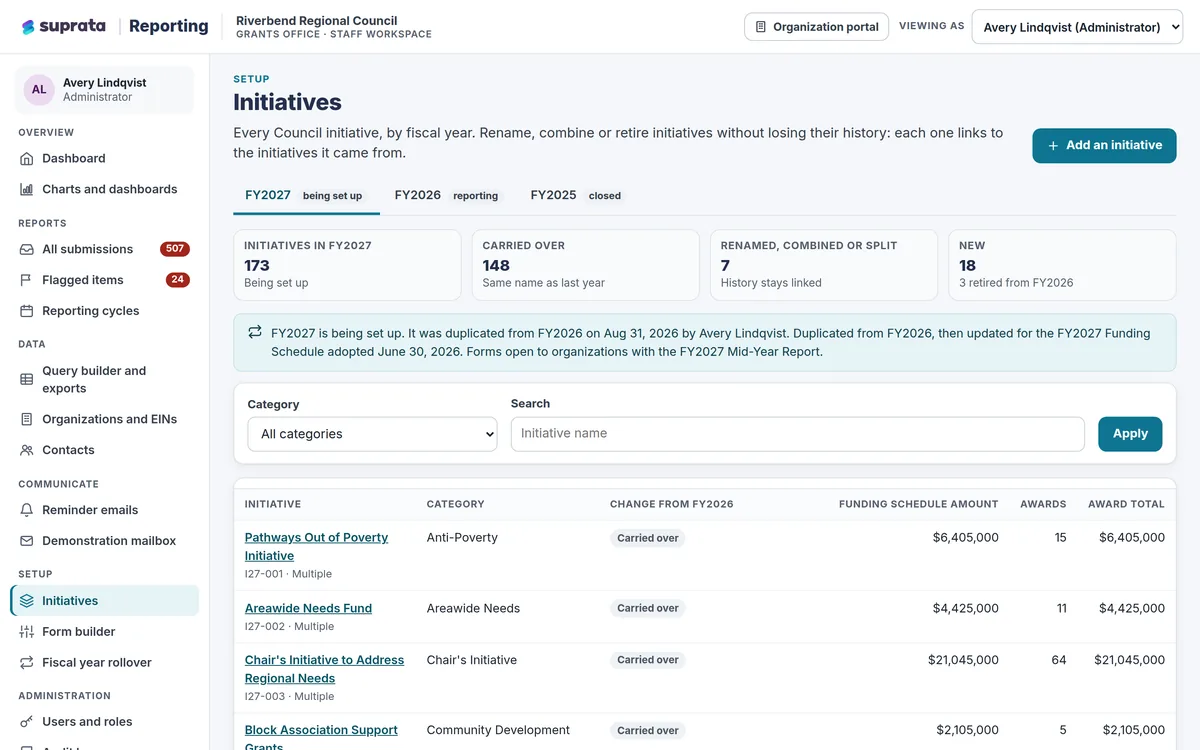This screenshot has height=750, width=1200.
Task: Open Flagged items in the sidebar
Action: (x=104, y=280)
